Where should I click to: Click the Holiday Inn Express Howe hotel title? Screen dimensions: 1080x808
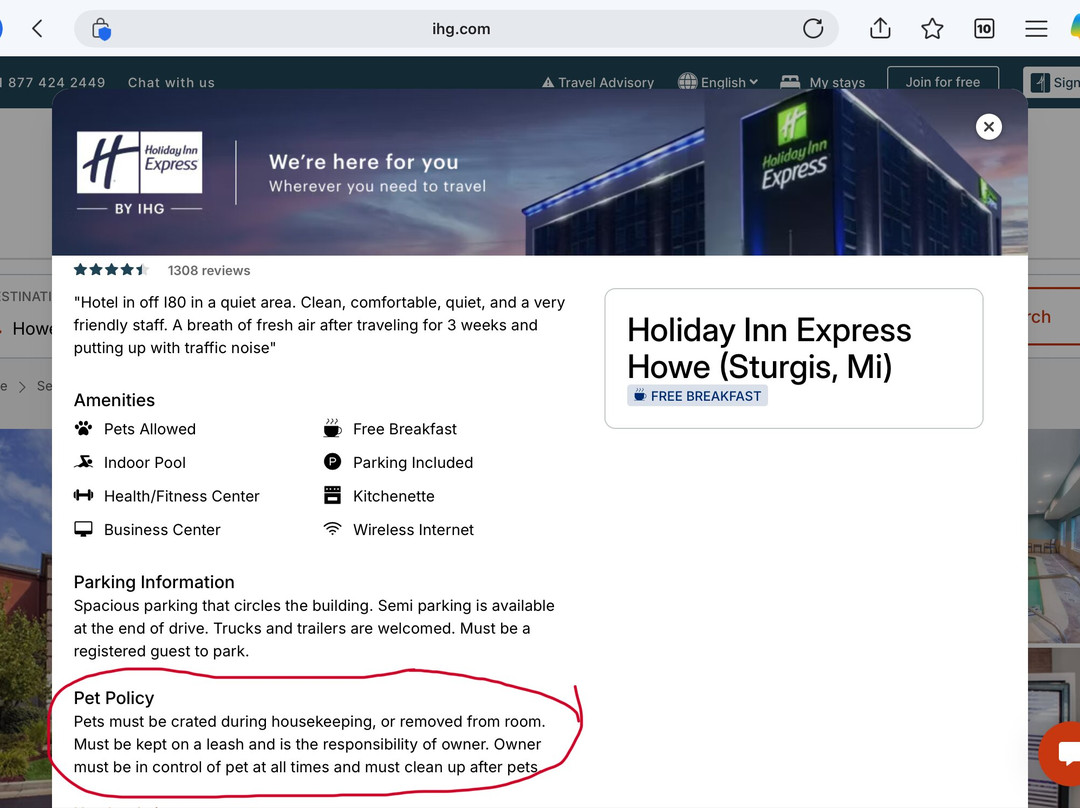[x=769, y=348]
